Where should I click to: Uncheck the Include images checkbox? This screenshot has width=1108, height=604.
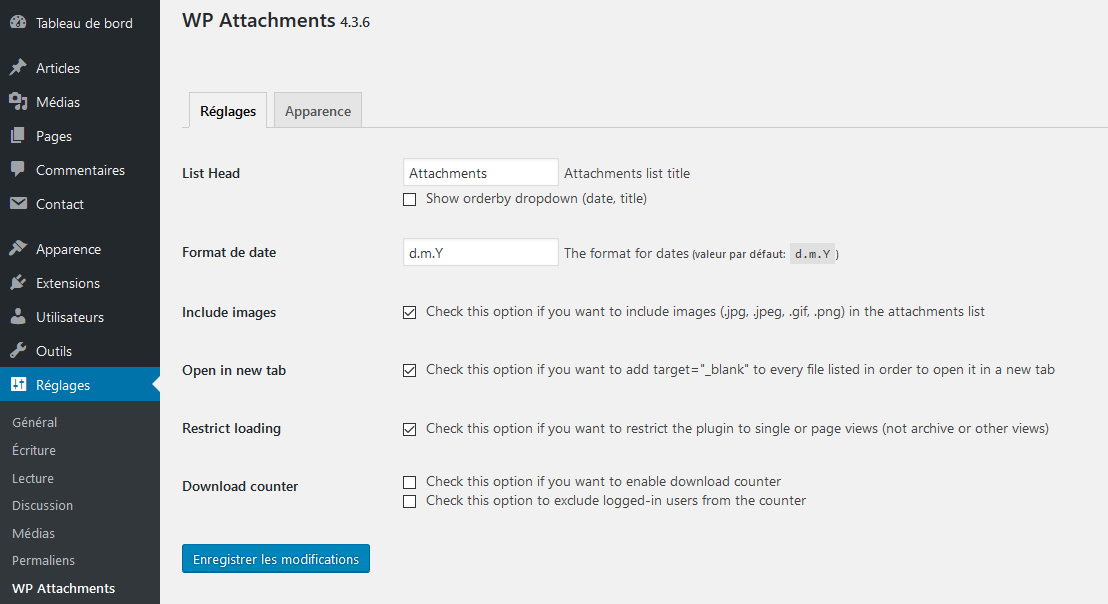(x=409, y=312)
